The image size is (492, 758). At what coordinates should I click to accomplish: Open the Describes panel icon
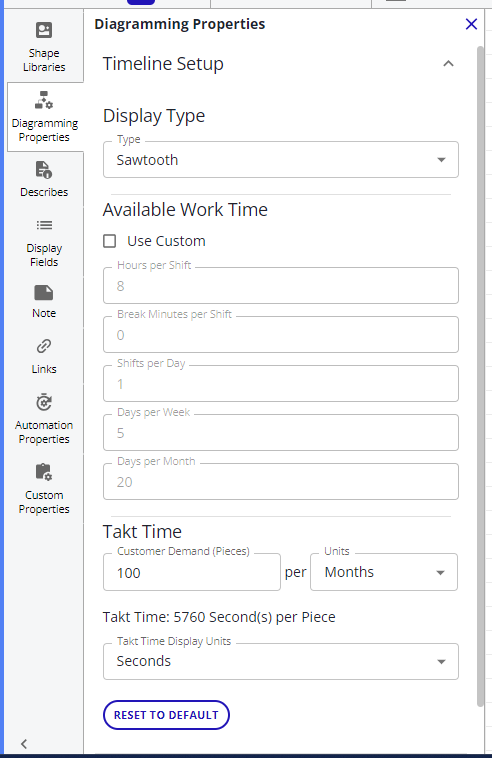pyautogui.click(x=44, y=170)
